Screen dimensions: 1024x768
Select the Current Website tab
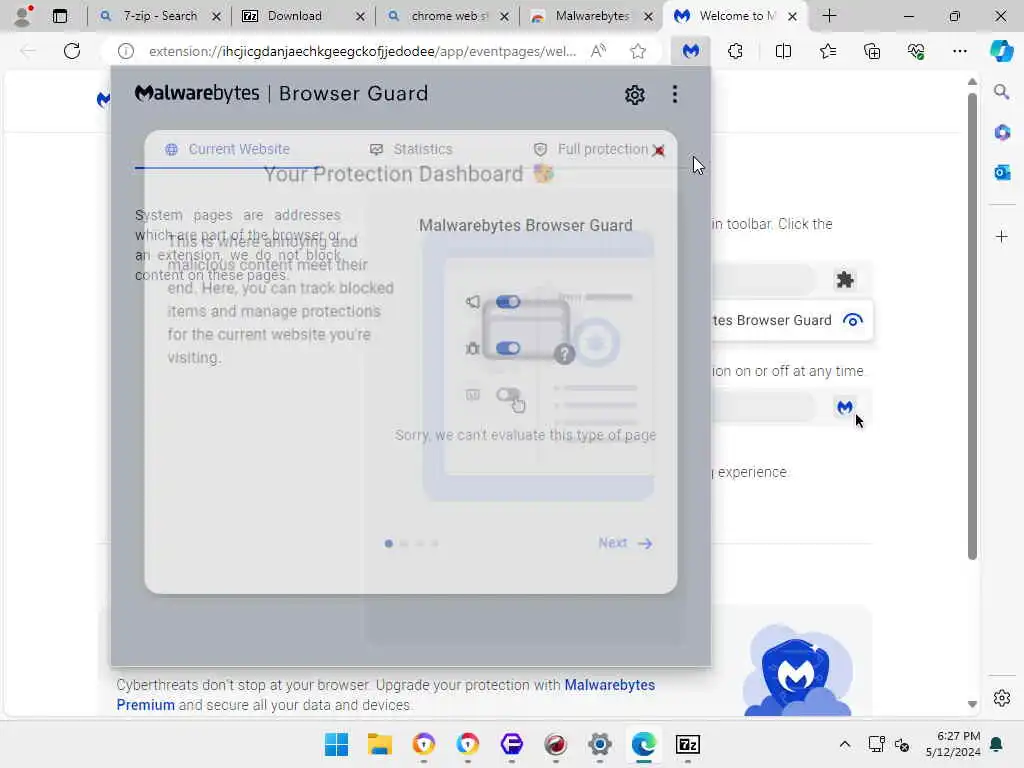point(227,149)
